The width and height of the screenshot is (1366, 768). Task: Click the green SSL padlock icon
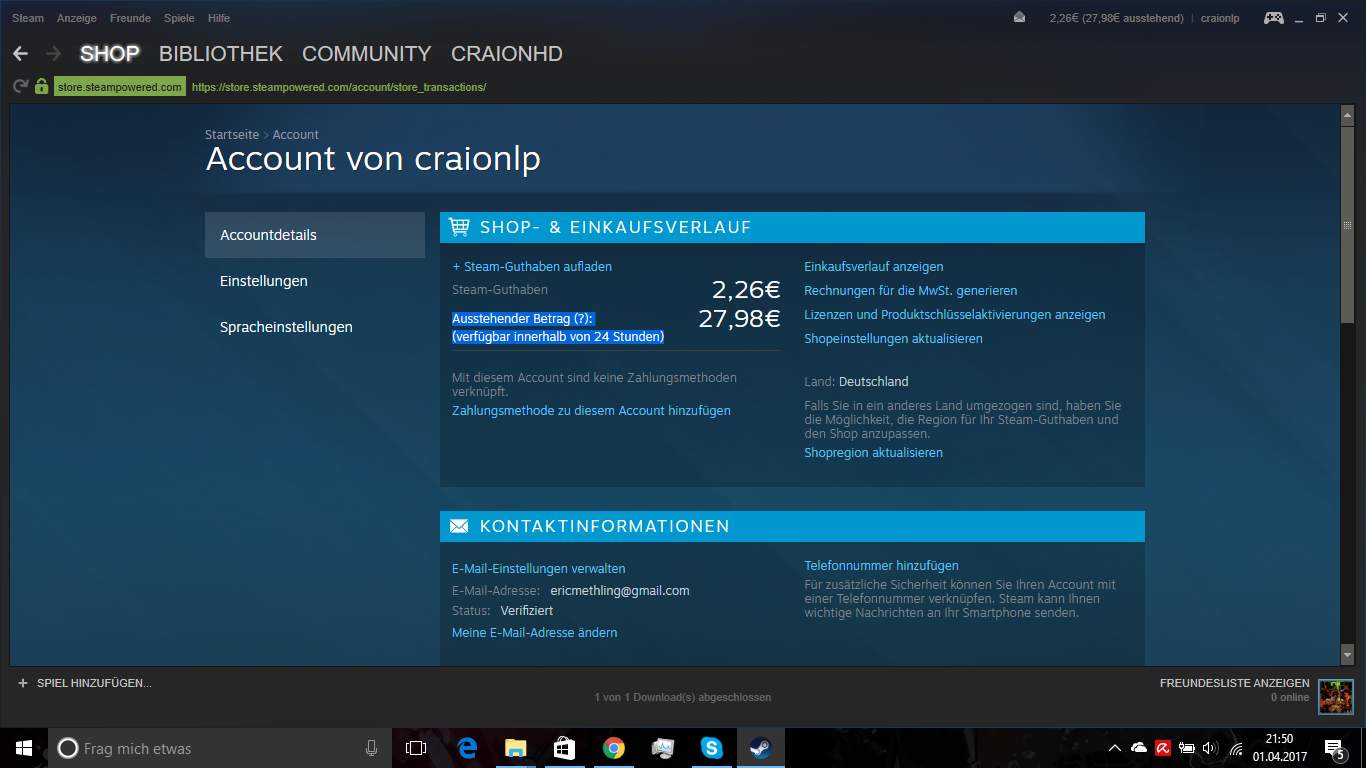(x=41, y=87)
